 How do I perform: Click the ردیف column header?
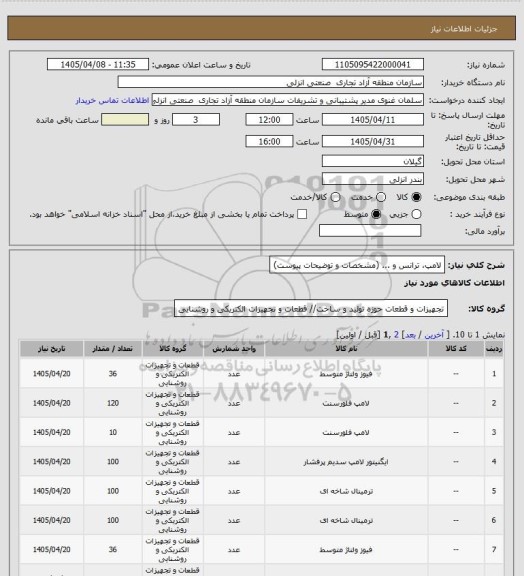tap(494, 349)
